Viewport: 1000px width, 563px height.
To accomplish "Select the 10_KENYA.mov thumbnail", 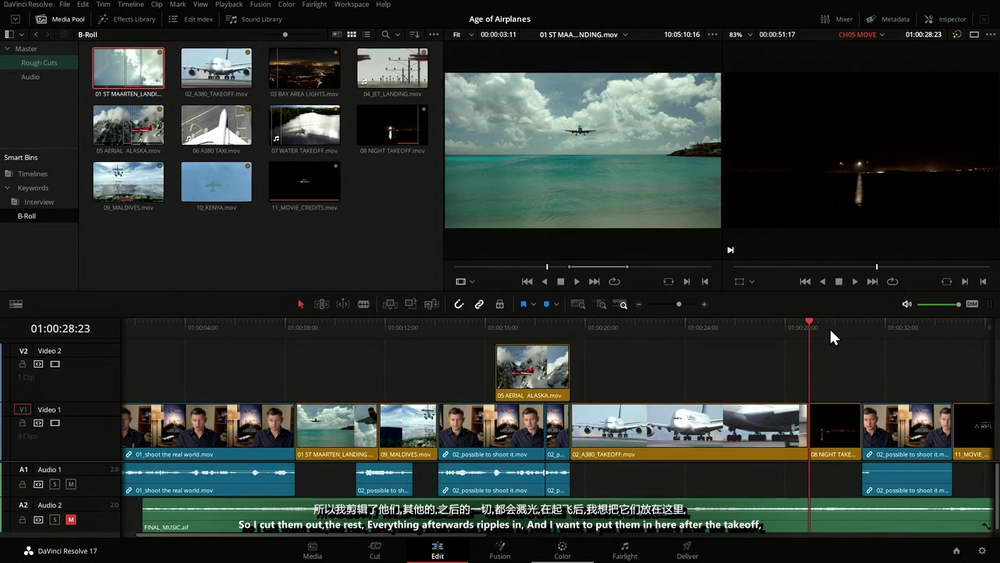I will coord(216,182).
